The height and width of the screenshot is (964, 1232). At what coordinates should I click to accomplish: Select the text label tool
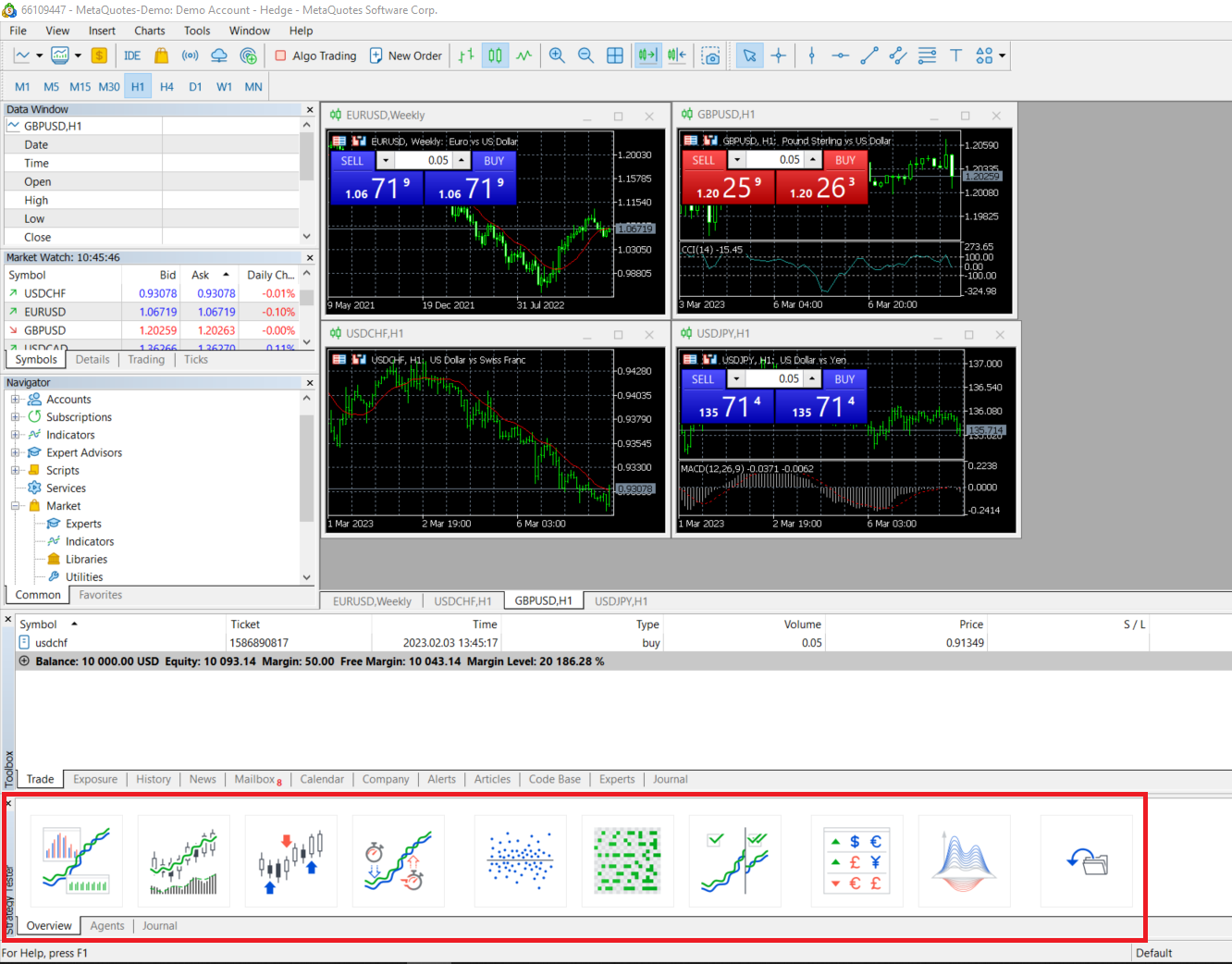(x=955, y=56)
